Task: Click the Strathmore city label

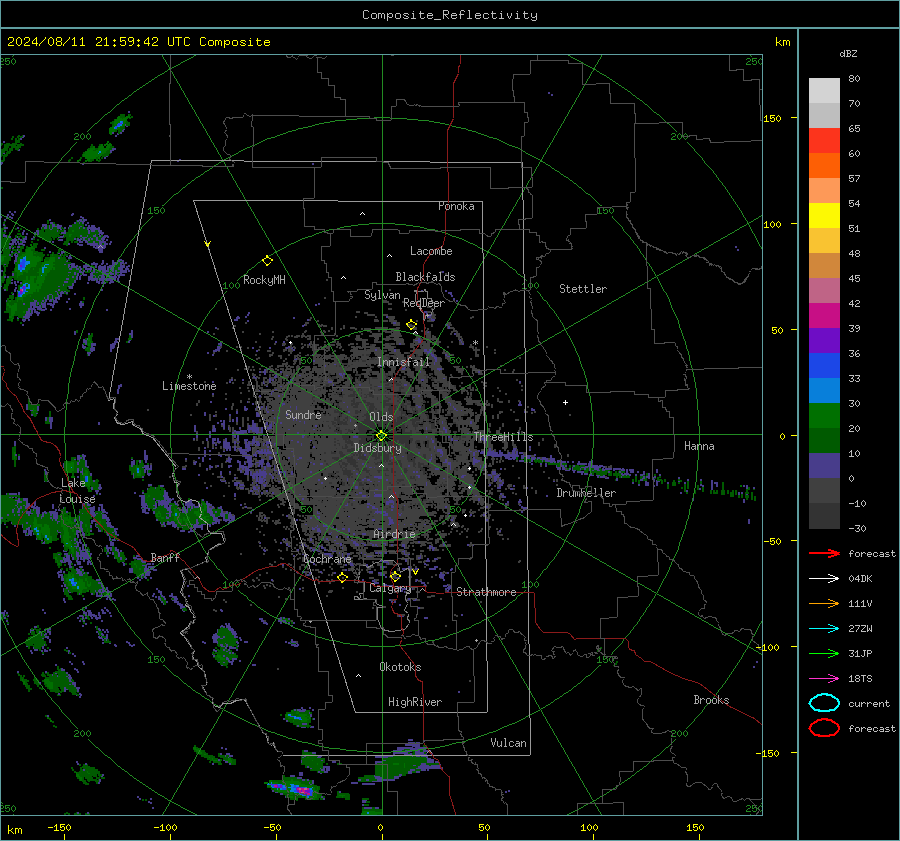Action: 486,592
